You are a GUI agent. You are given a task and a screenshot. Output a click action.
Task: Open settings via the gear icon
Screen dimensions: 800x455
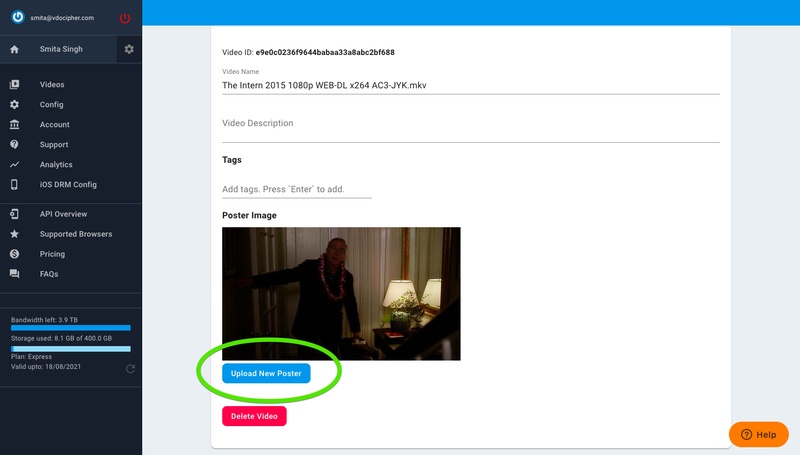[x=129, y=49]
